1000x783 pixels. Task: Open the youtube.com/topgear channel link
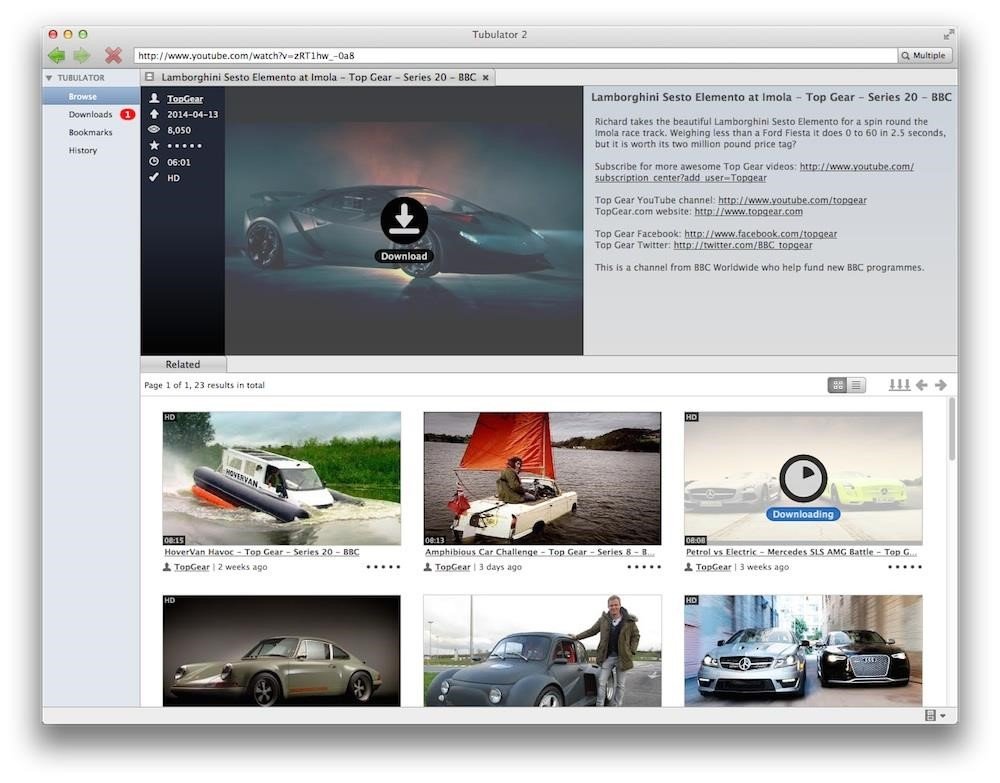pyautogui.click(x=792, y=200)
